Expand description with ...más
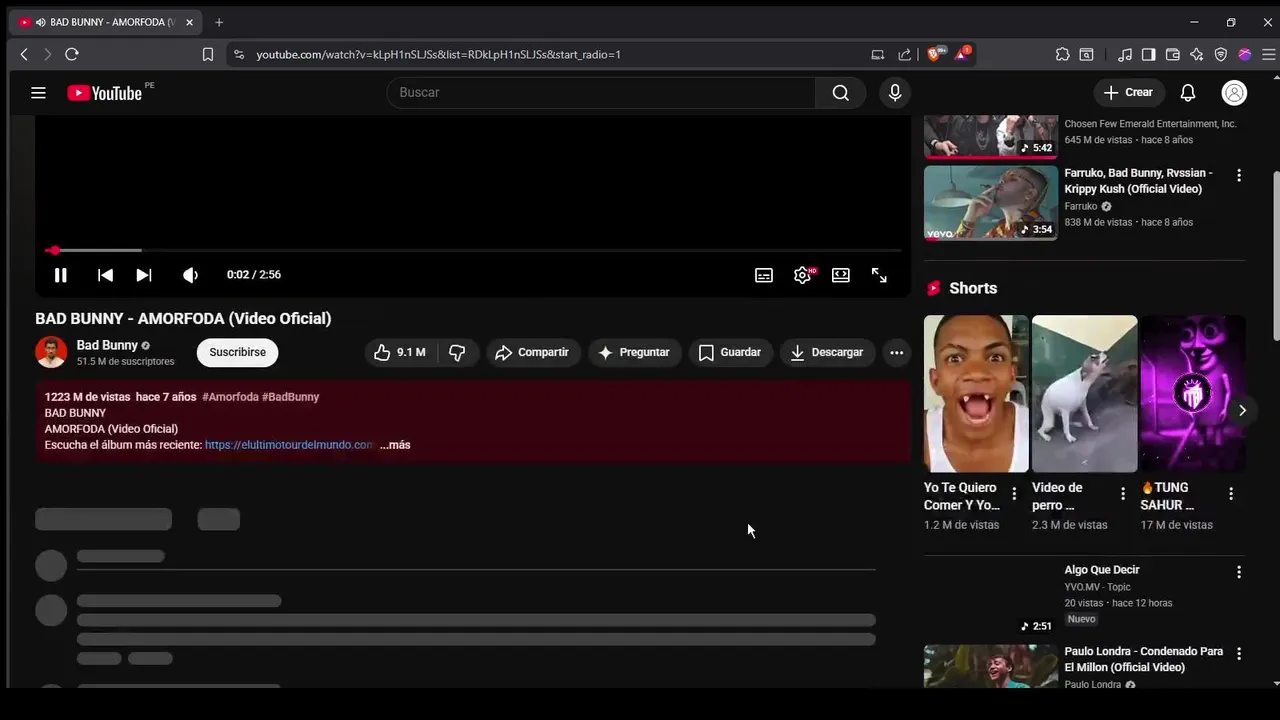This screenshot has height=720, width=1280. pyautogui.click(x=395, y=445)
